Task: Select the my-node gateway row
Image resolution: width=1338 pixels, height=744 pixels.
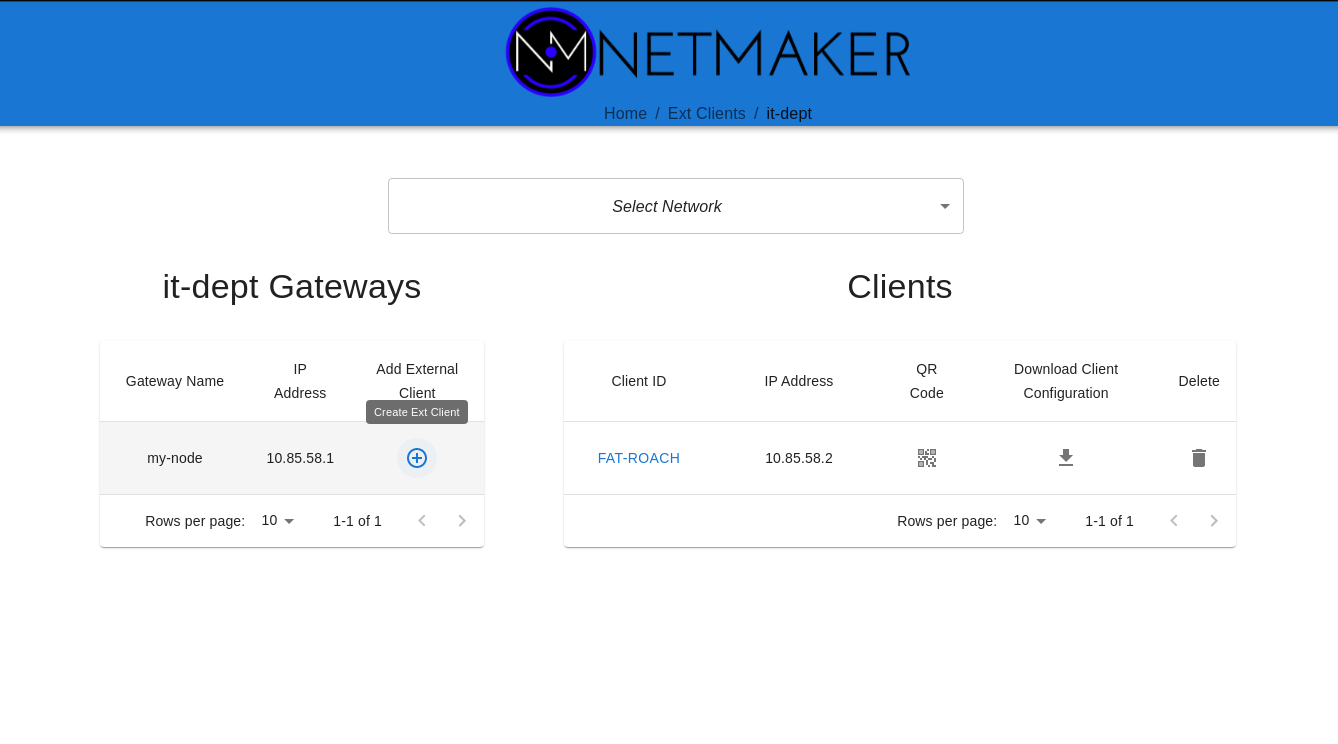Action: [175, 458]
